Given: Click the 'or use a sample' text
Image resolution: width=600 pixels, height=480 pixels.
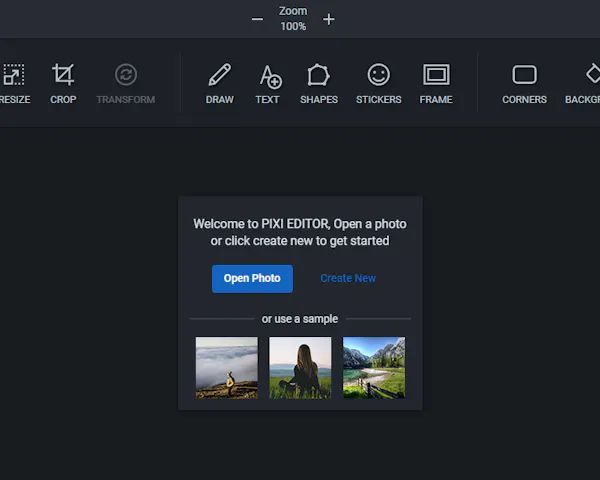Looking at the screenshot, I should pos(300,319).
